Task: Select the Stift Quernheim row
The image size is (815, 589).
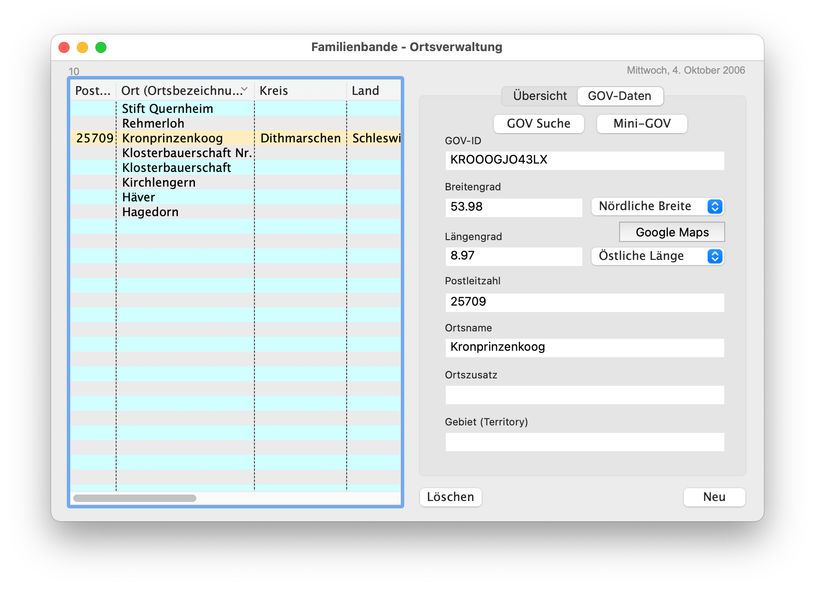Action: (x=167, y=109)
